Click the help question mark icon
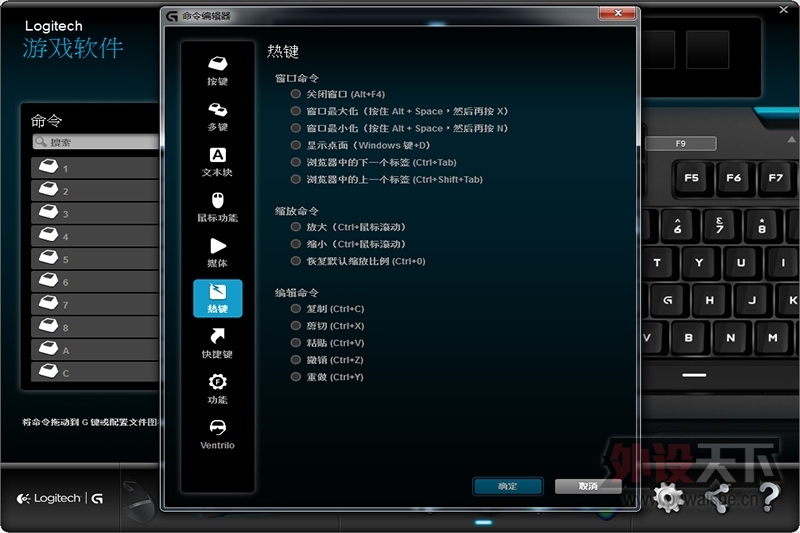The image size is (800, 533). click(x=768, y=497)
